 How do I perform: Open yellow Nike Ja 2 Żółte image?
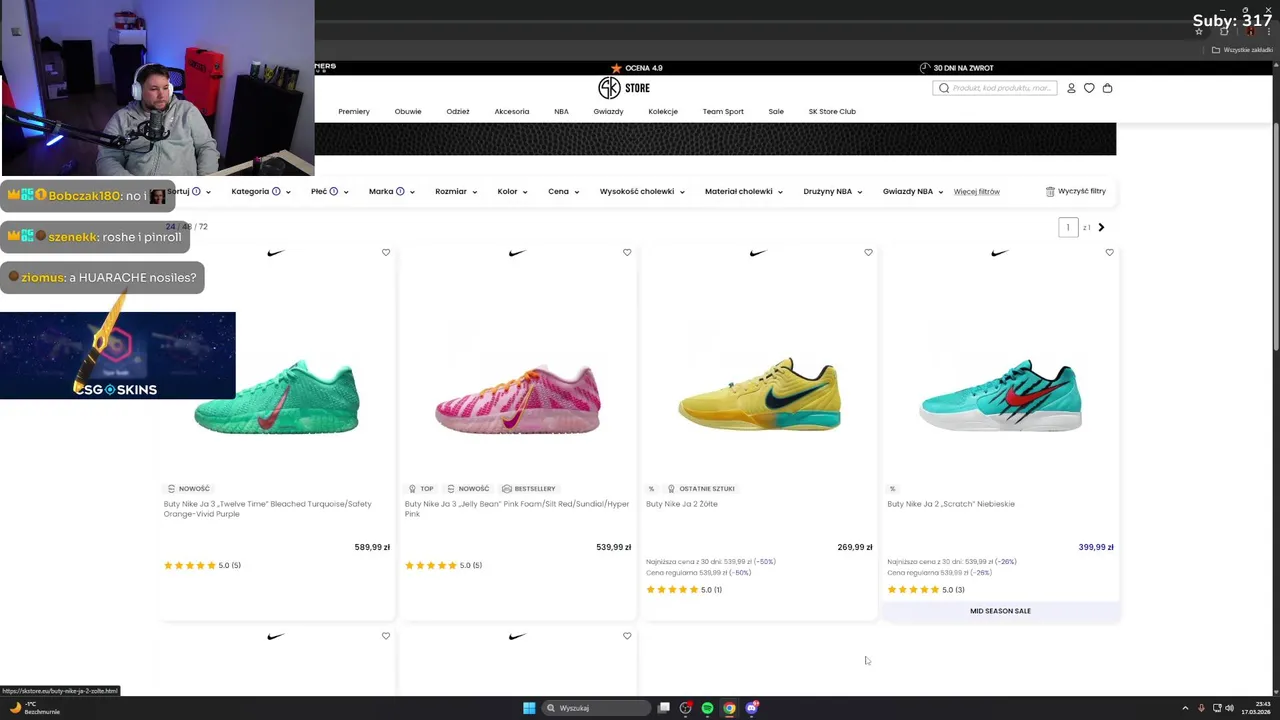tap(759, 395)
